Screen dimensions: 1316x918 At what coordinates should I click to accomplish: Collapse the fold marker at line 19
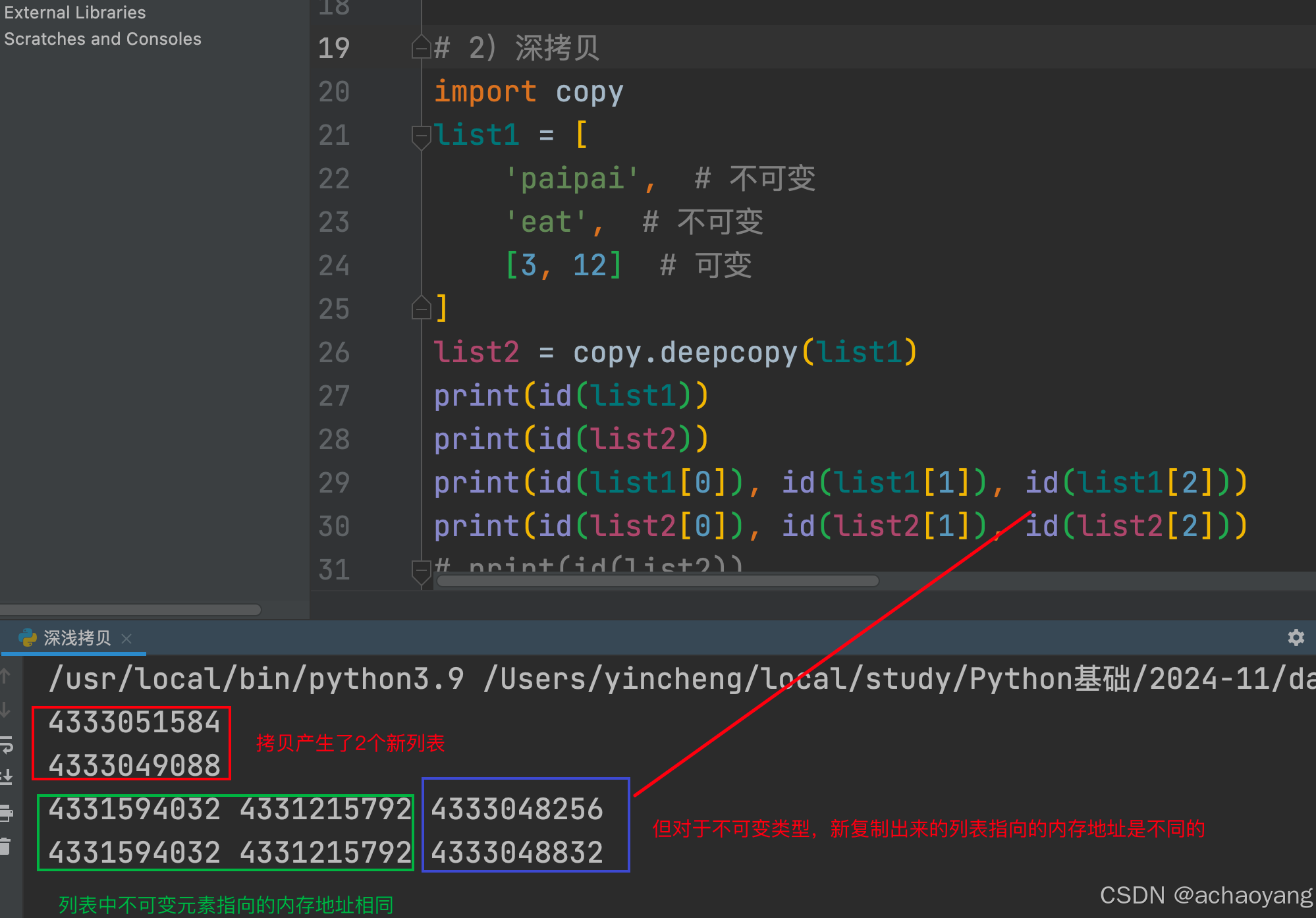coord(421,47)
